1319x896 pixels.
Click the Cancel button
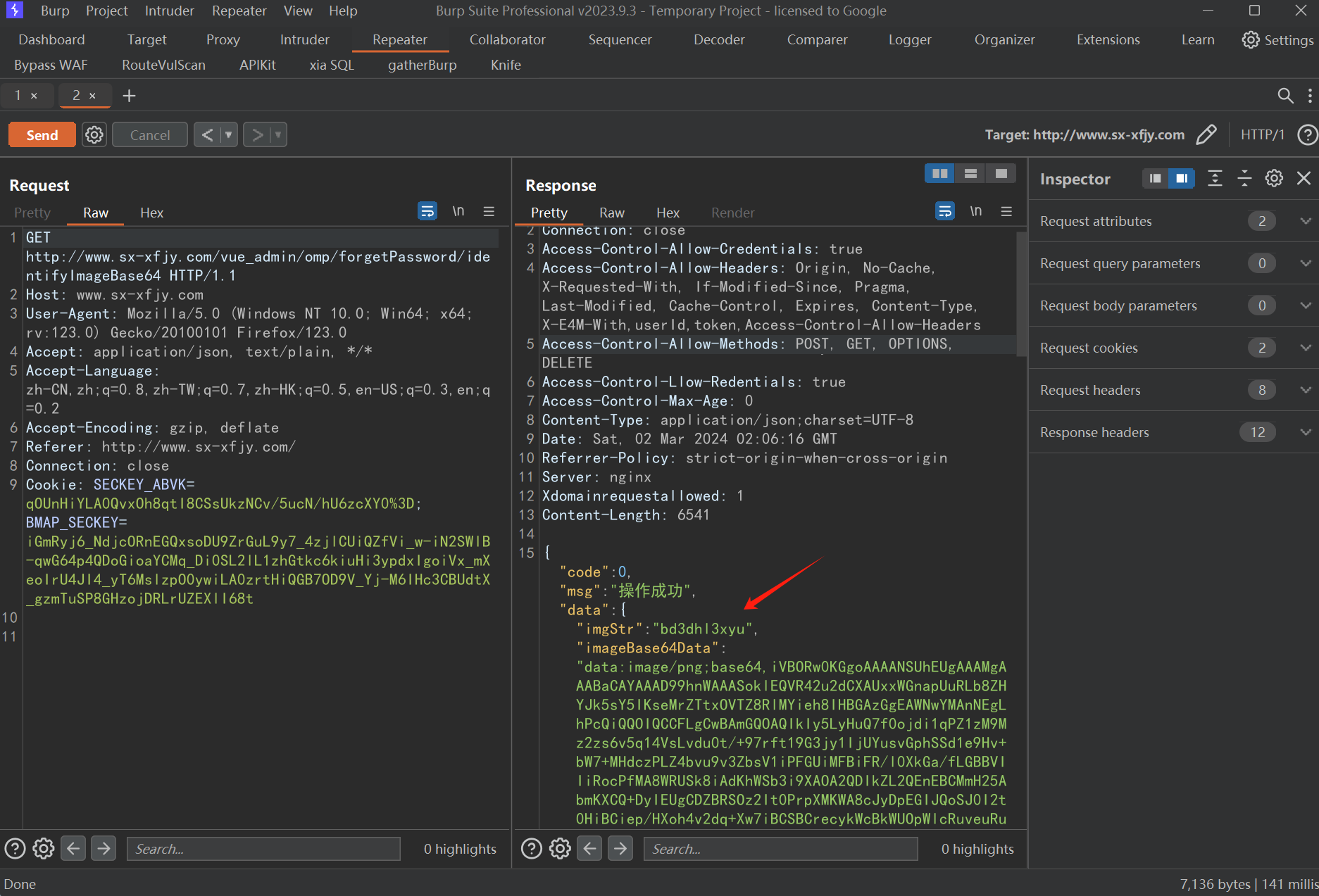tap(150, 134)
